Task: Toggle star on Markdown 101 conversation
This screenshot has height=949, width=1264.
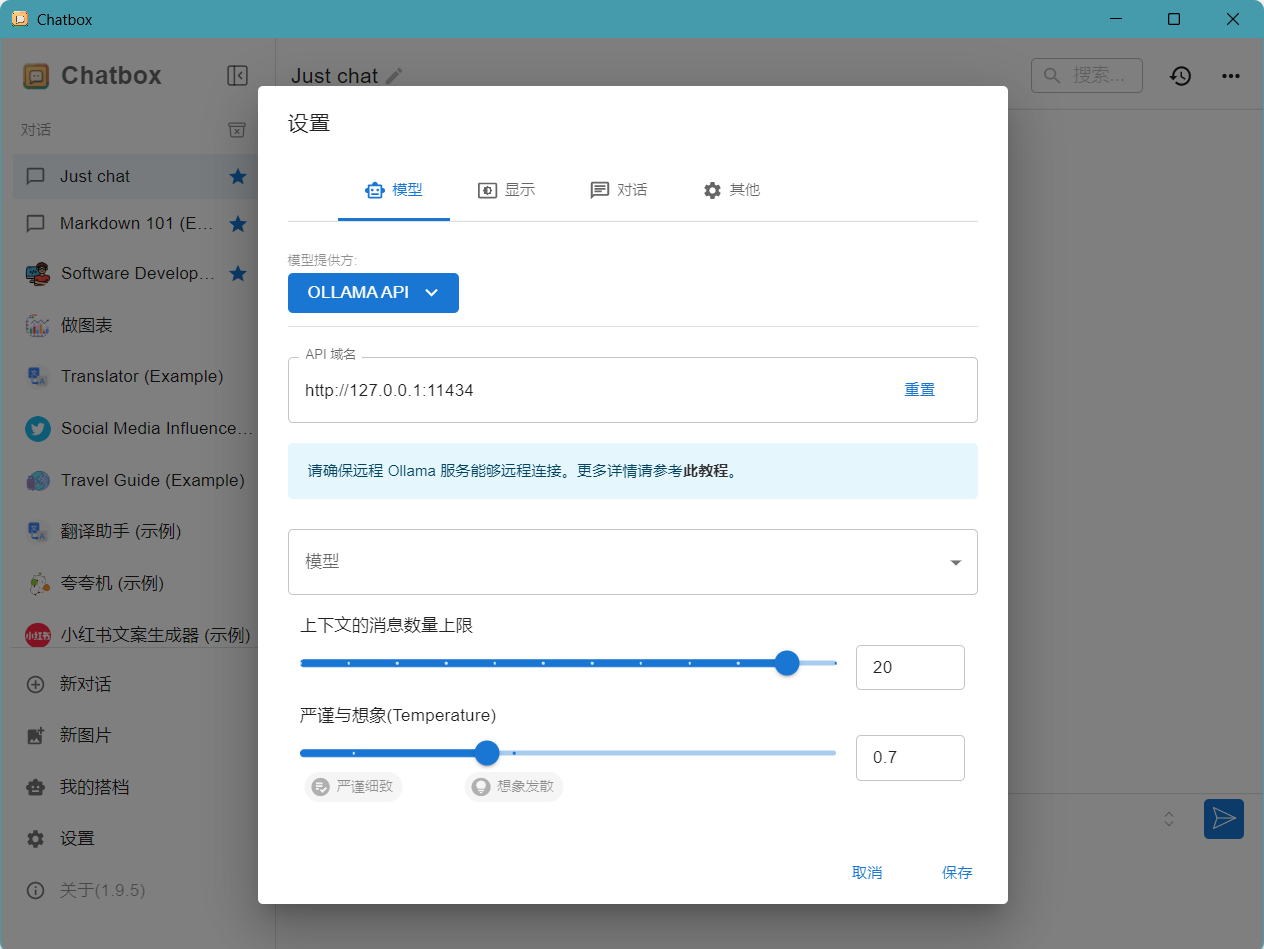Action: click(238, 224)
